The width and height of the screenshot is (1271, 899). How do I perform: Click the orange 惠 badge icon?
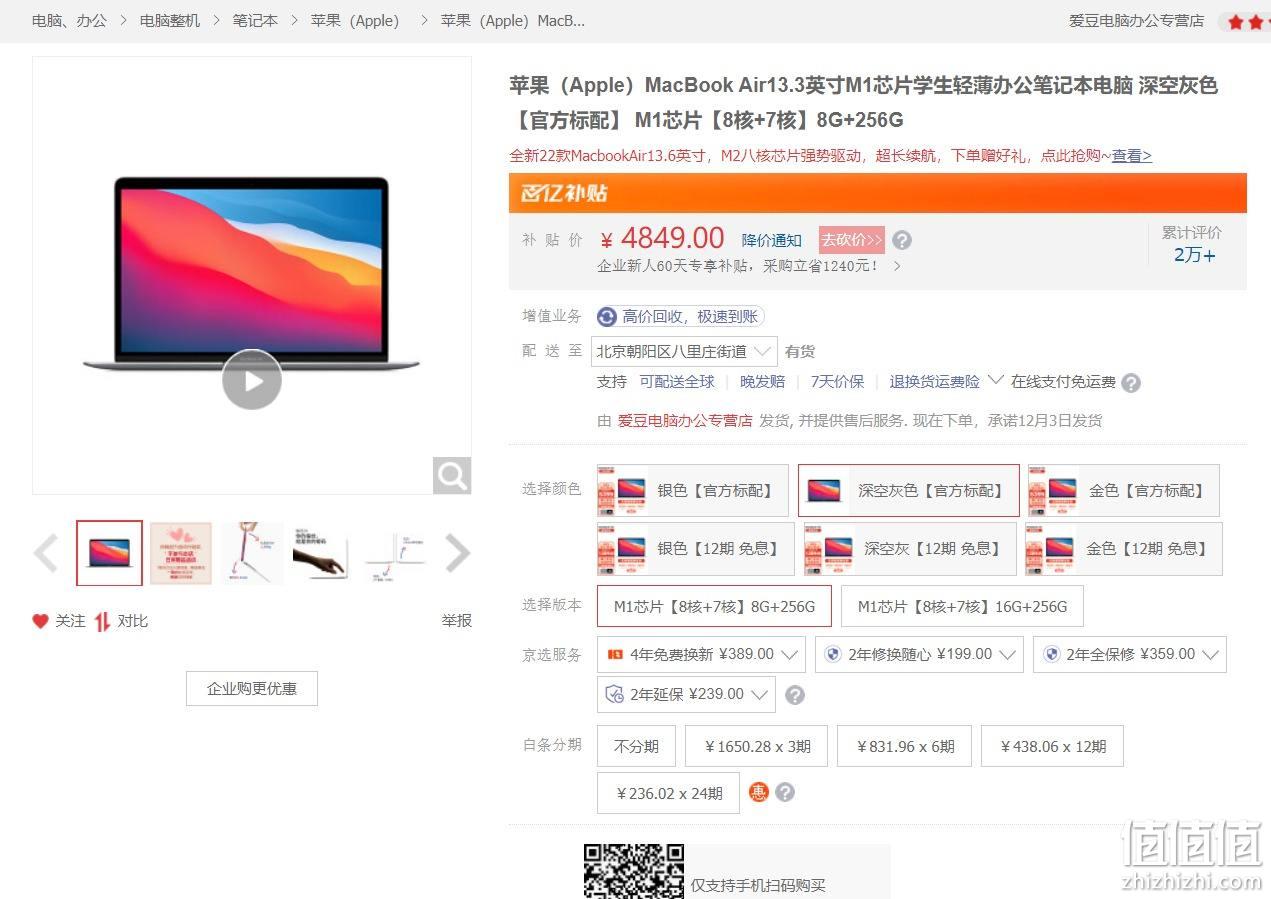click(x=759, y=792)
